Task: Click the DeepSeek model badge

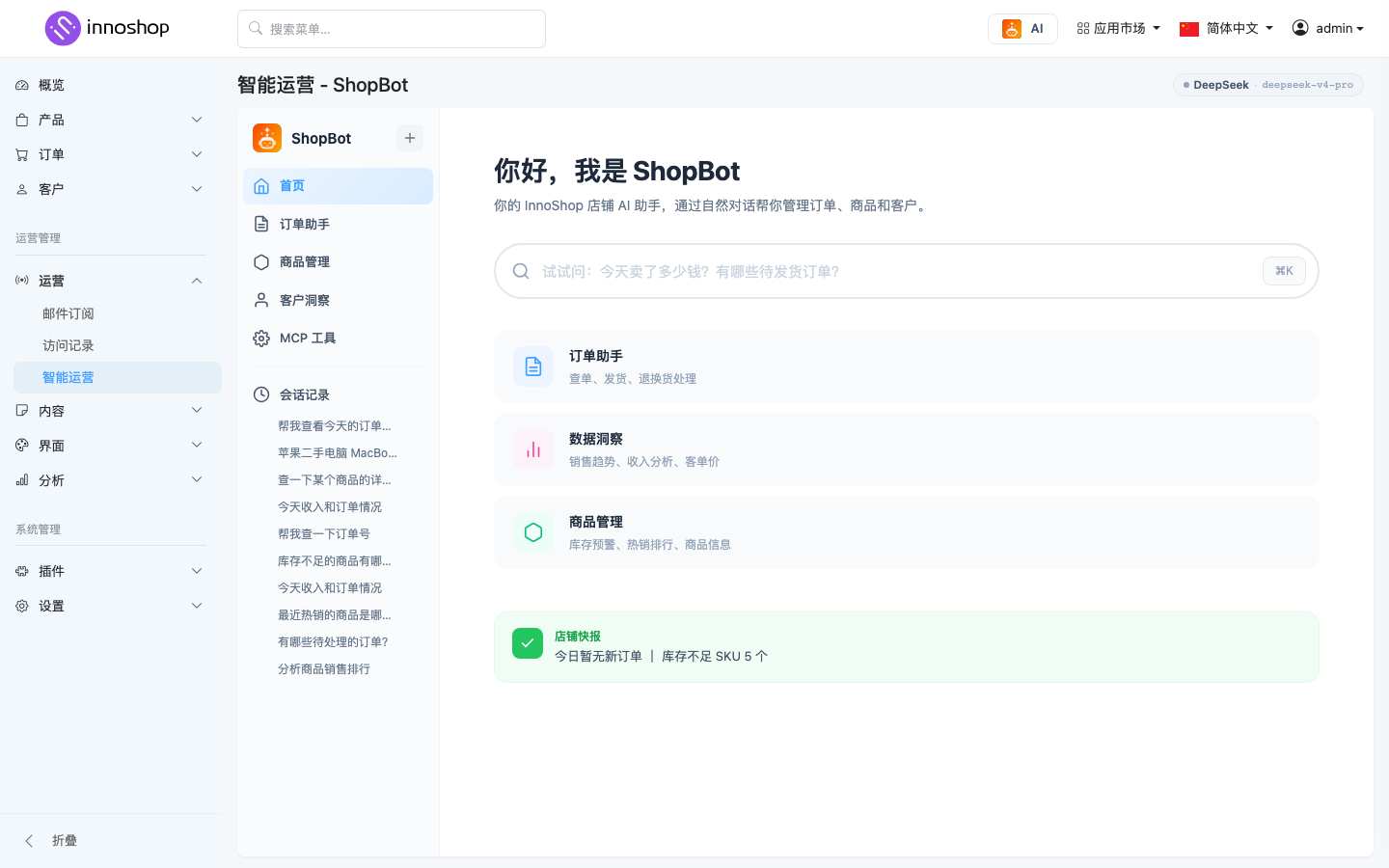Action: (1269, 85)
